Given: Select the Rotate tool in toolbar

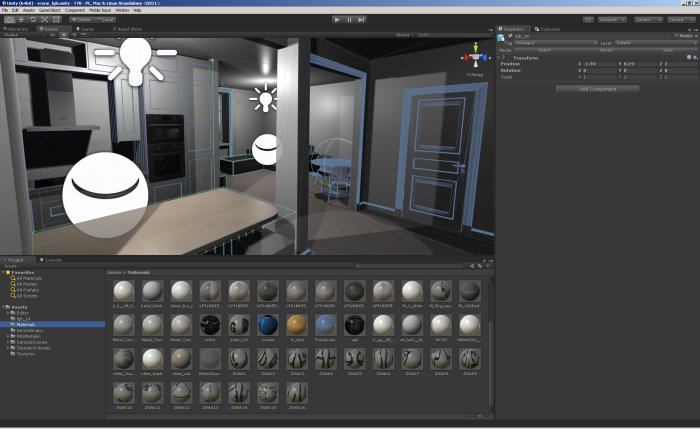Looking at the screenshot, I should pyautogui.click(x=33, y=20).
